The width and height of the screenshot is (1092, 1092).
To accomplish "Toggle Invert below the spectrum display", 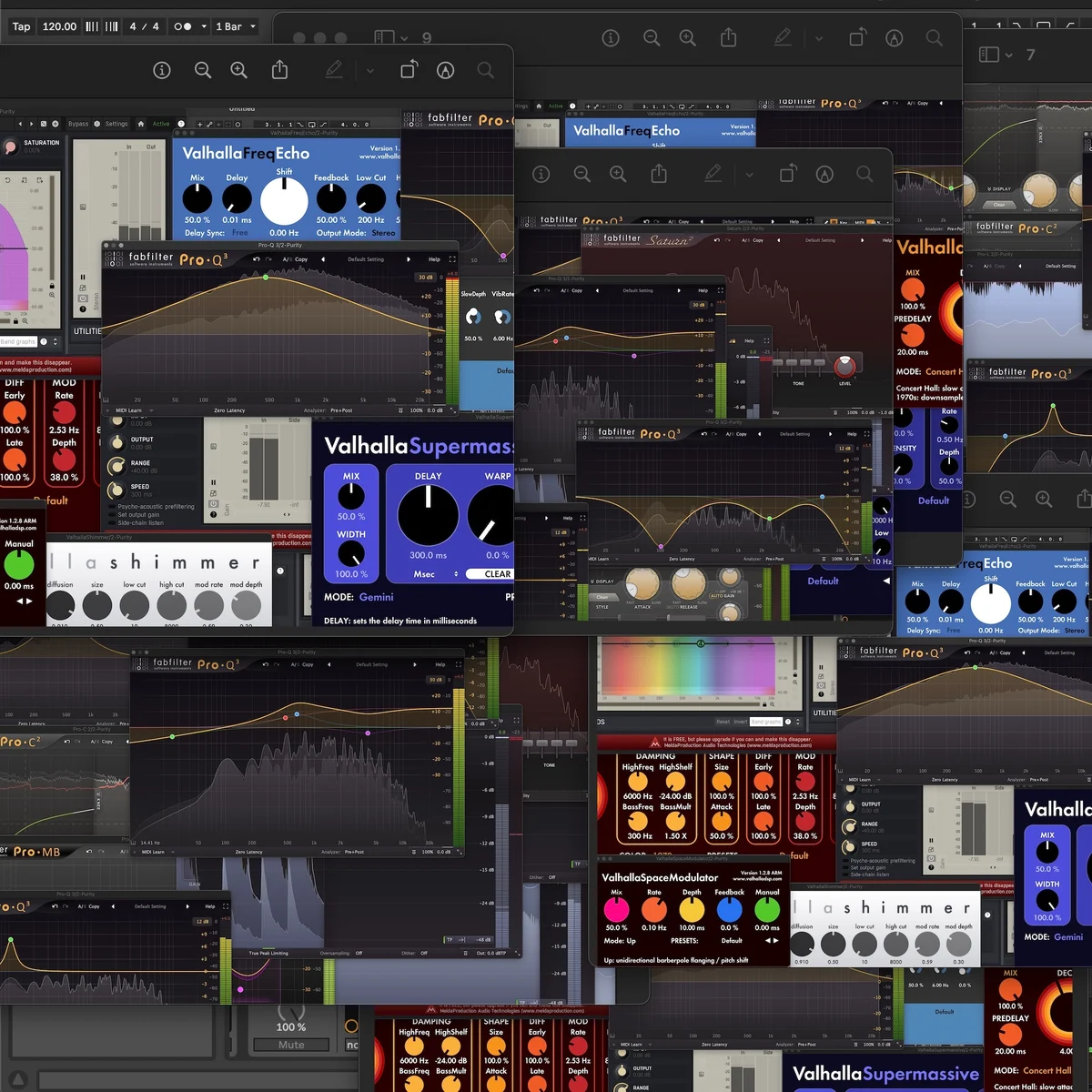I will pos(741,722).
